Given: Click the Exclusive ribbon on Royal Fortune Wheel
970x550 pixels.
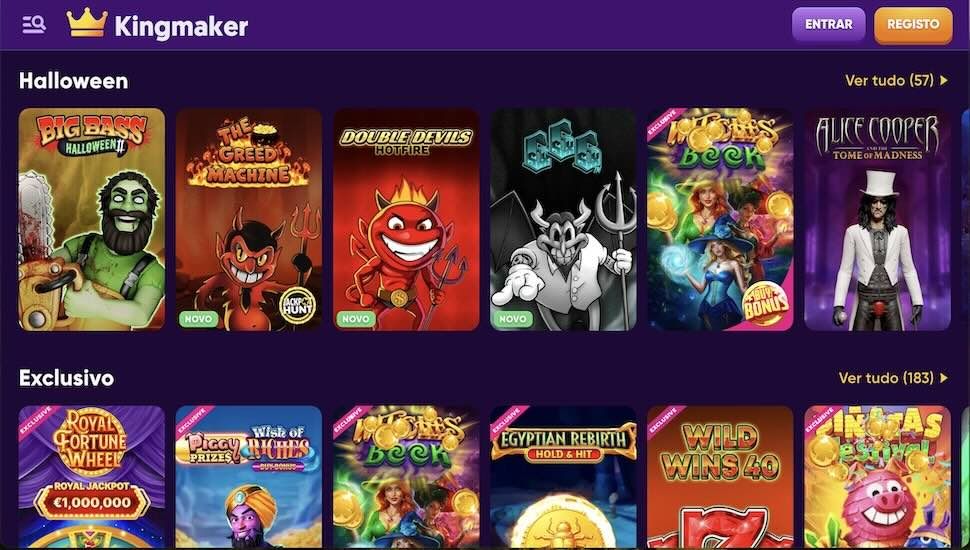Looking at the screenshot, I should click(38, 423).
